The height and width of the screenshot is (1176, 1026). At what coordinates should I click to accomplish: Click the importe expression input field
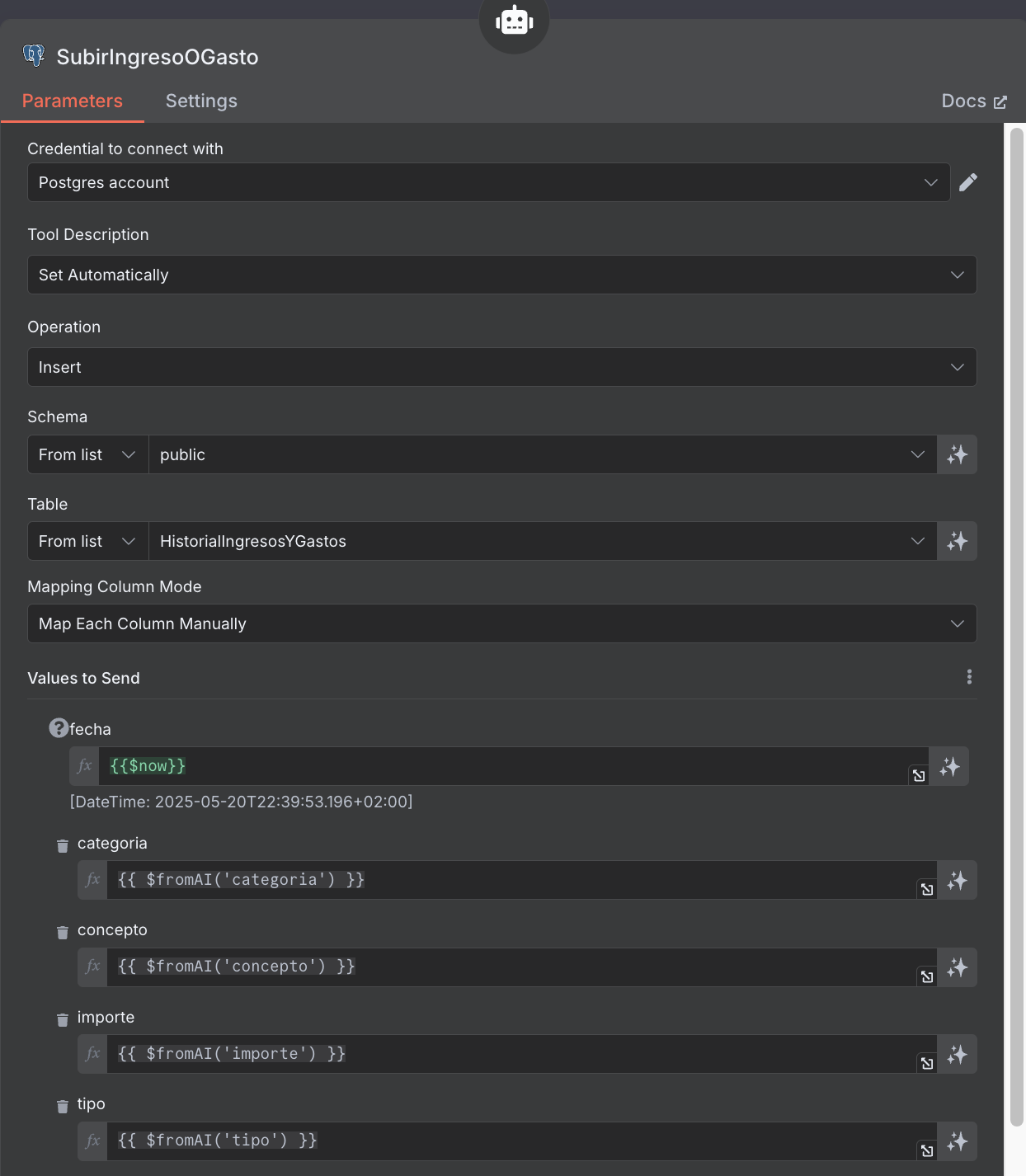(511, 1054)
